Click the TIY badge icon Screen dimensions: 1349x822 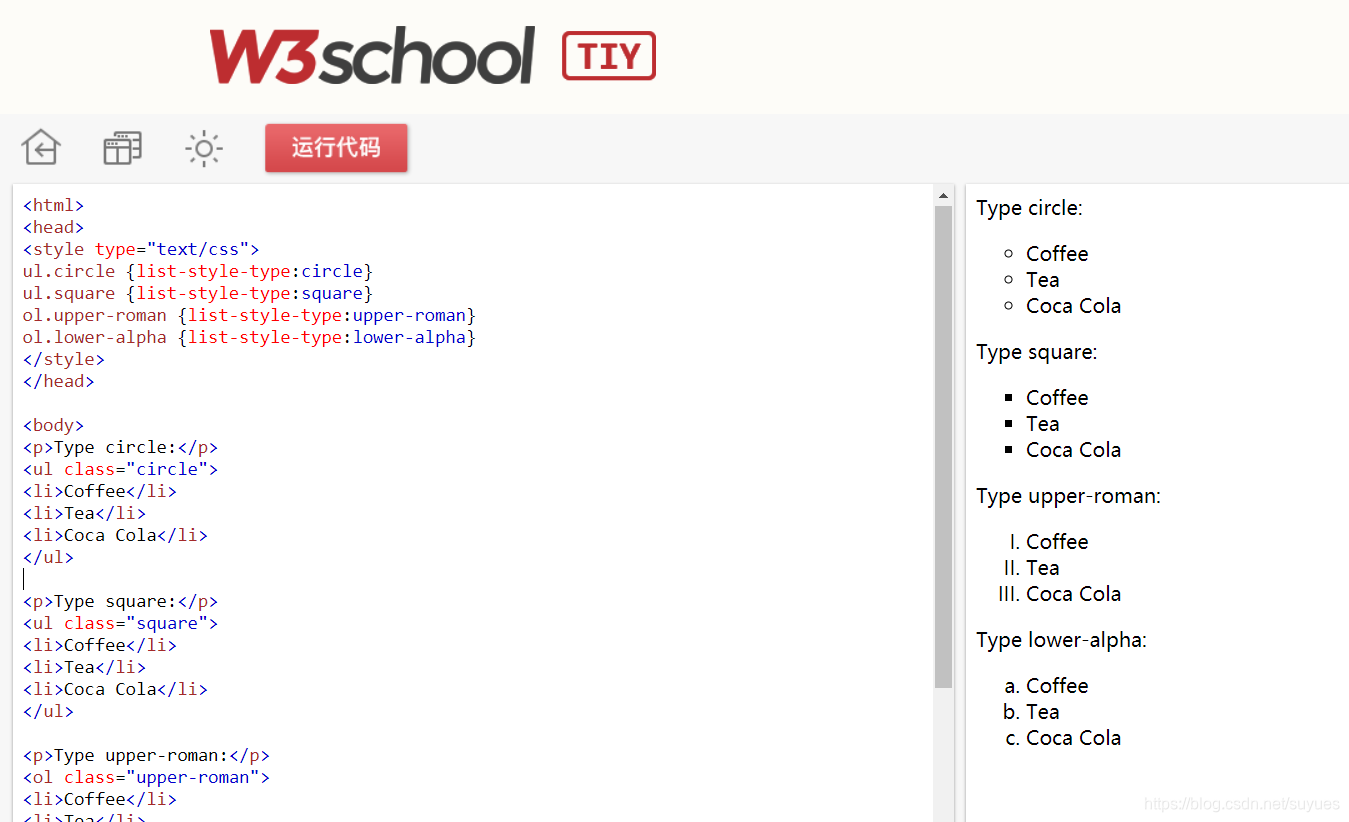click(609, 56)
